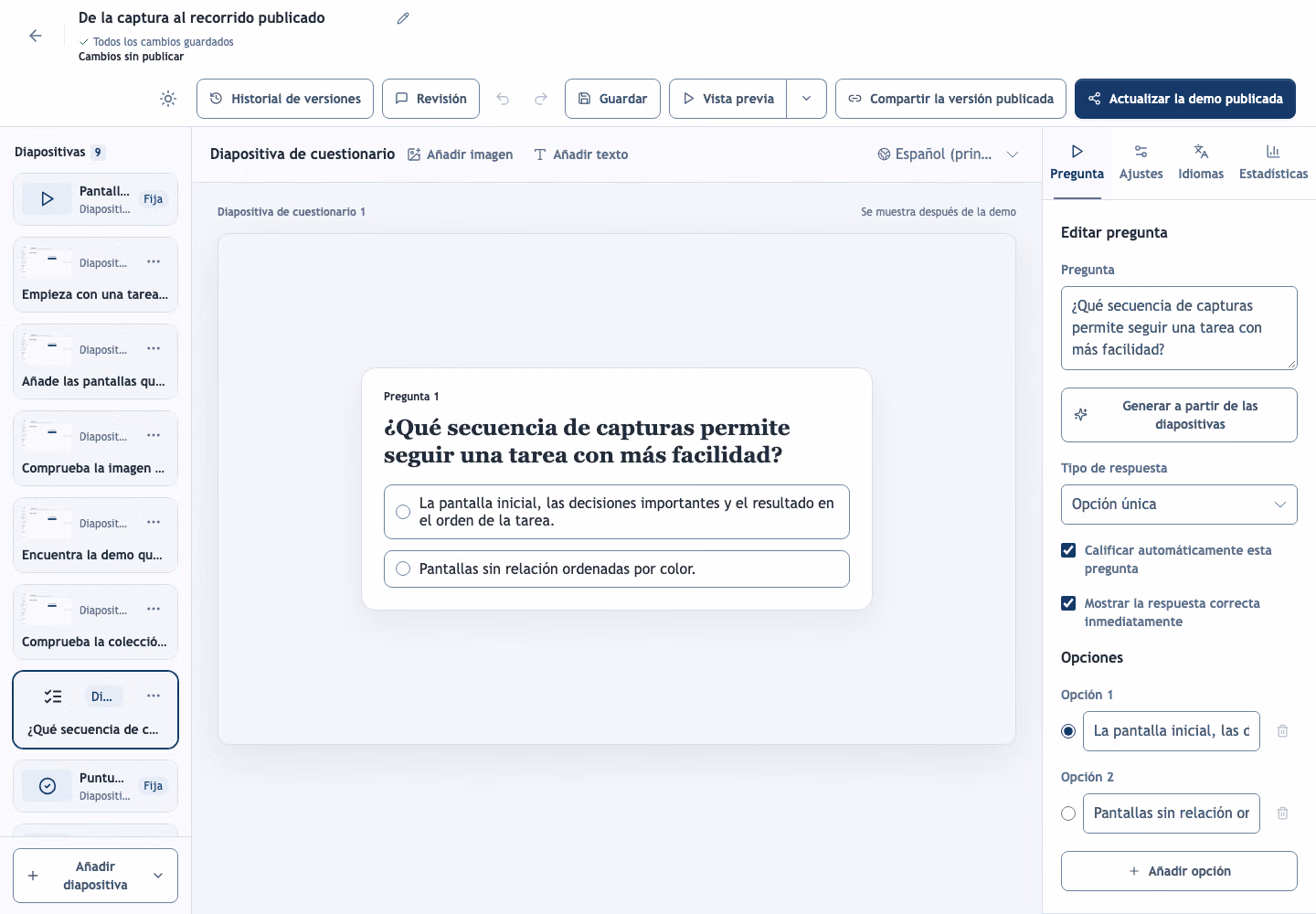
Task: Open the Tipo de respuesta dropdown
Action: click(x=1179, y=505)
